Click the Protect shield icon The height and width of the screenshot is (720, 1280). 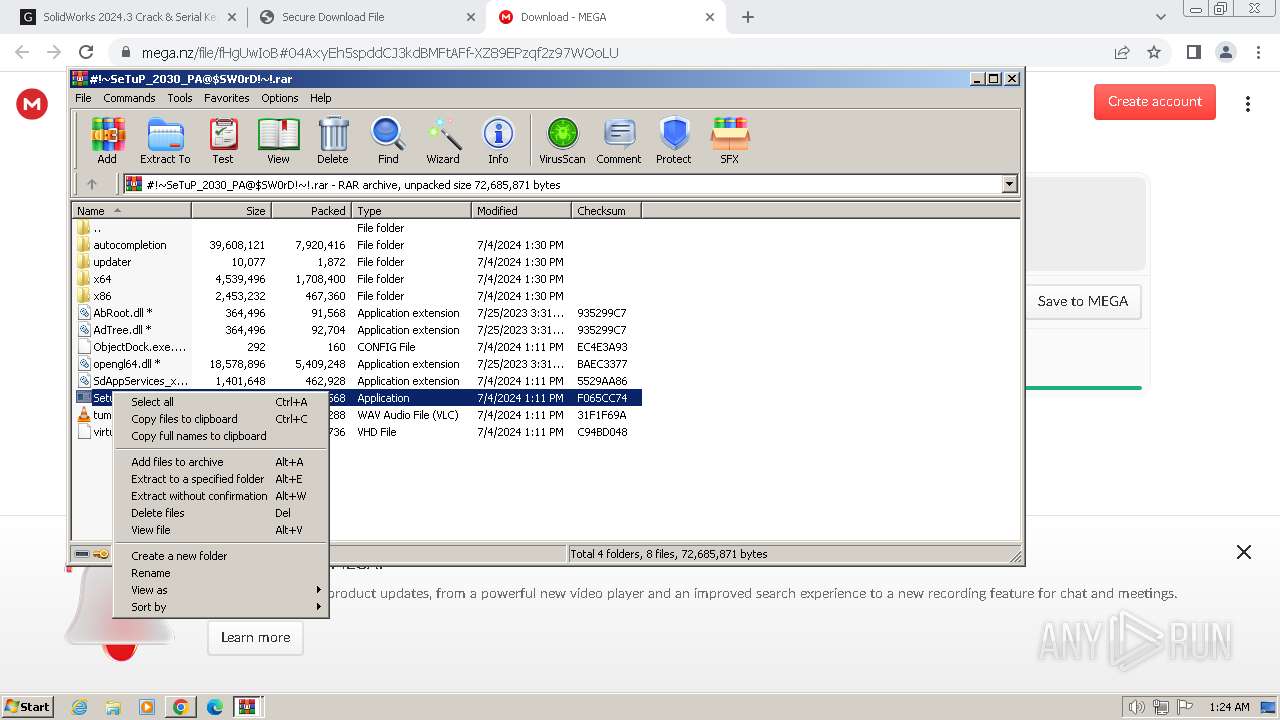pyautogui.click(x=674, y=140)
